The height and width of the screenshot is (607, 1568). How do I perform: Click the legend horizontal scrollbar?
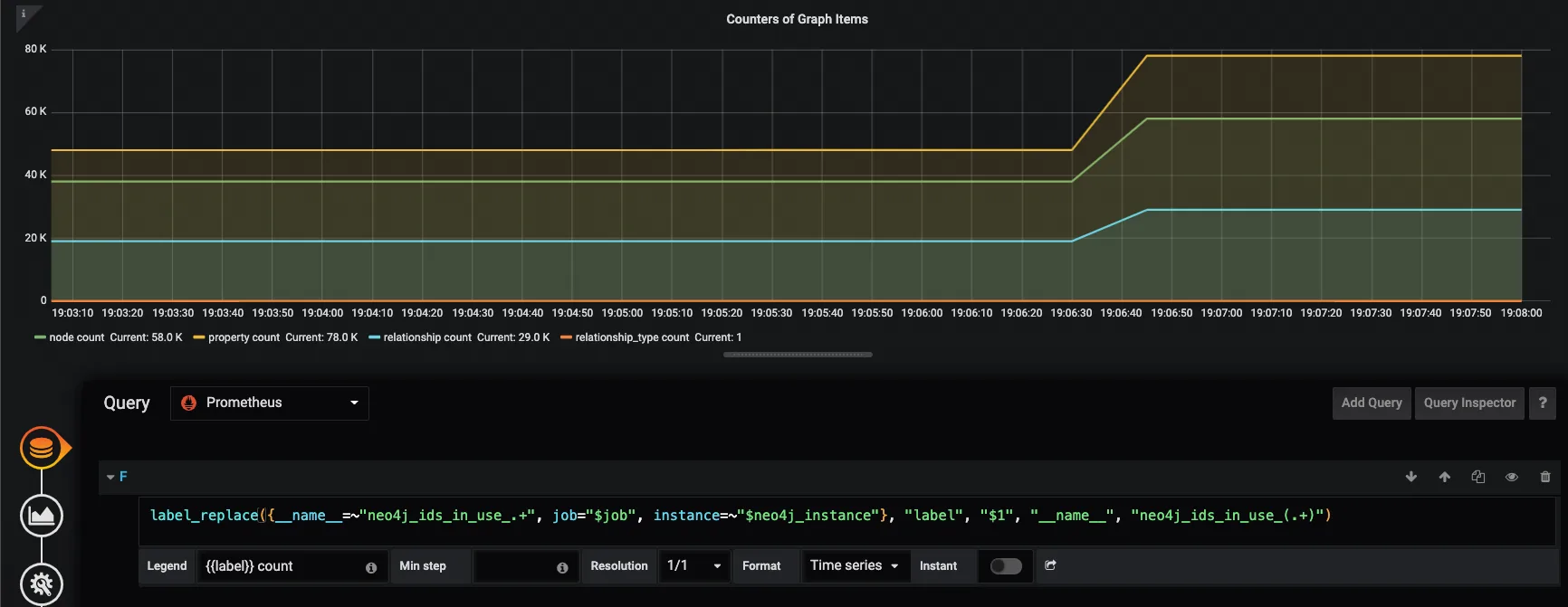tap(798, 355)
